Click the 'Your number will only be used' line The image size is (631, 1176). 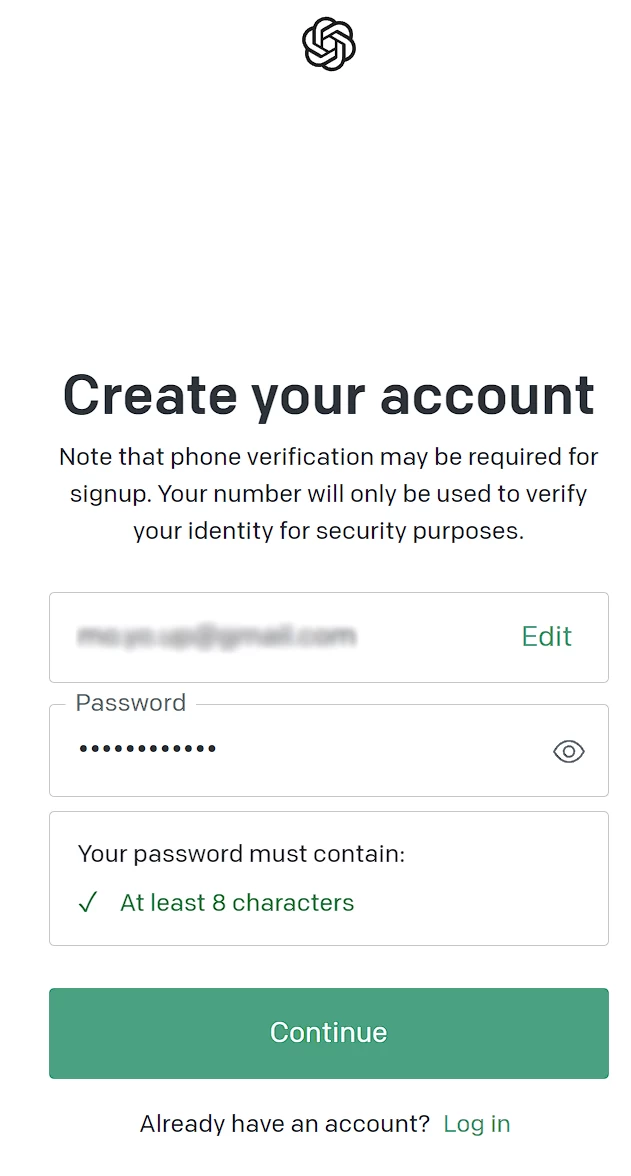[x=329, y=494]
